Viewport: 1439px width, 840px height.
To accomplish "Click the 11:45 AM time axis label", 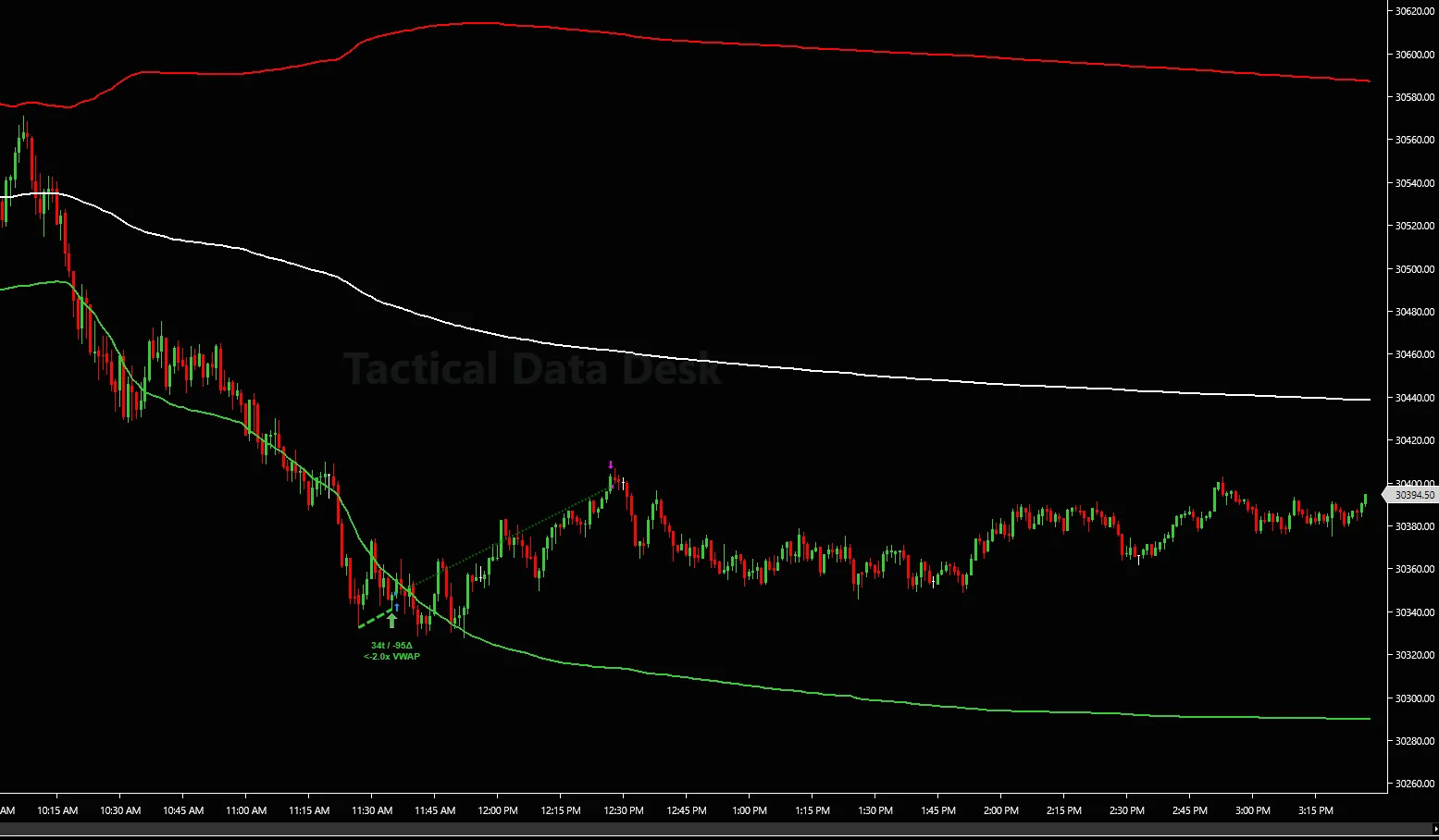I will (x=435, y=810).
